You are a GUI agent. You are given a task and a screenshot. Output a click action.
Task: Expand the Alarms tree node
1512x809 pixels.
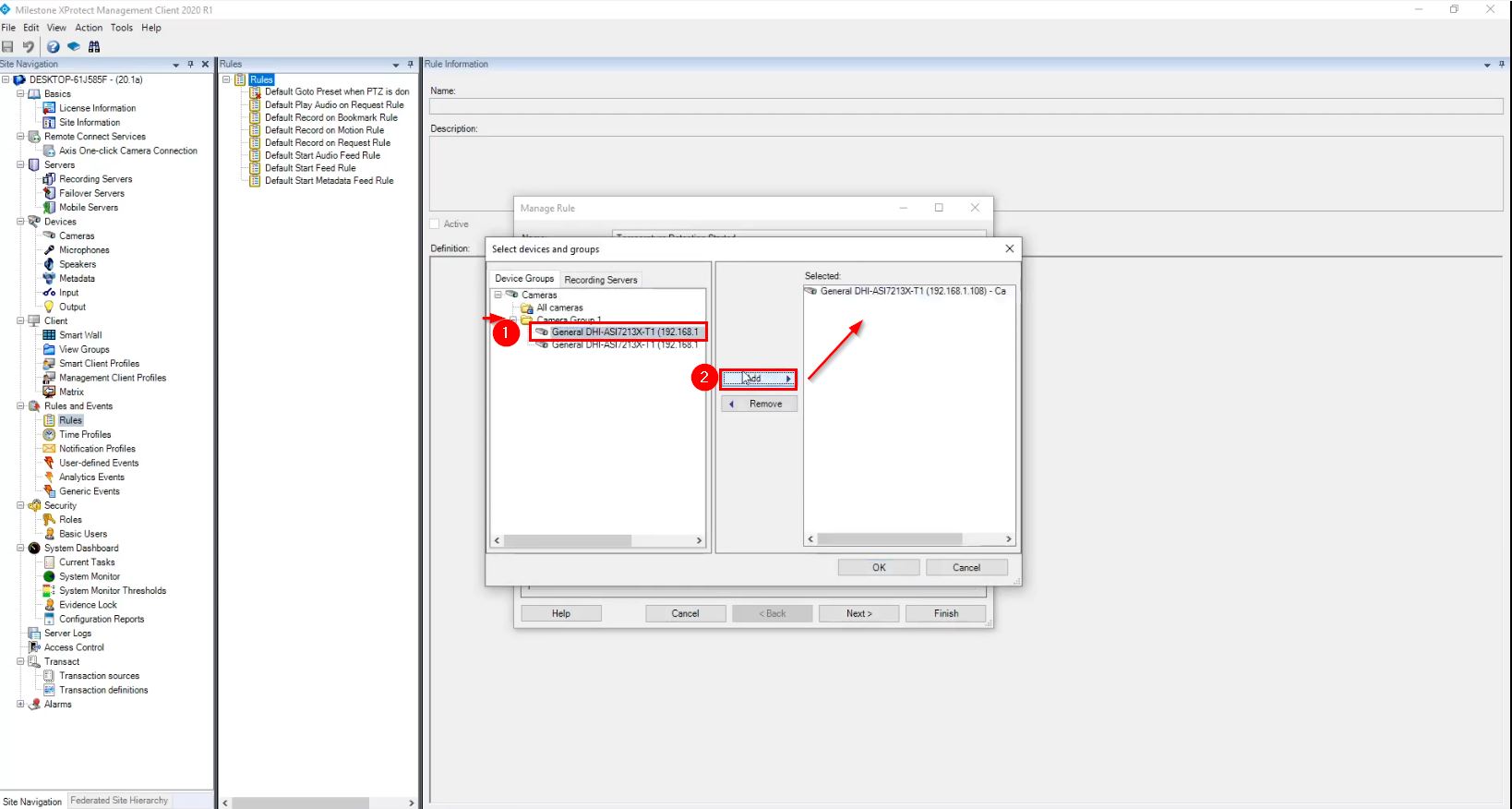click(20, 705)
